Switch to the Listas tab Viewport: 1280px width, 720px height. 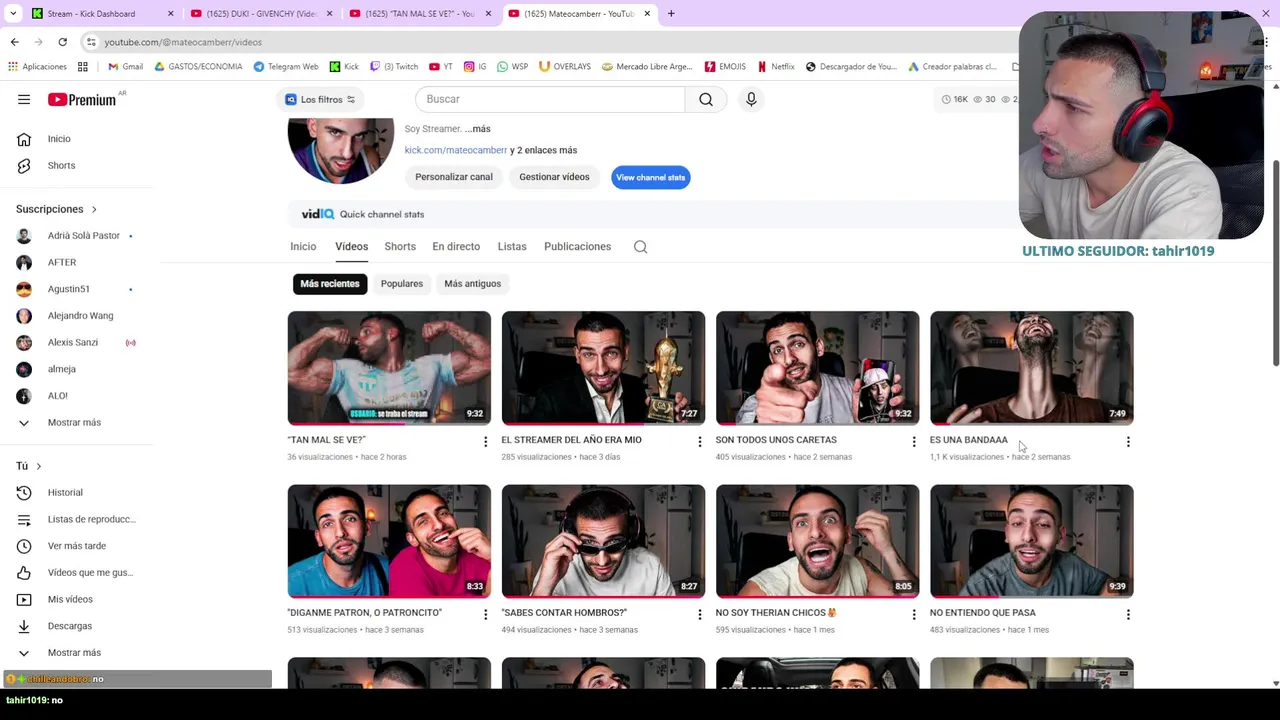click(512, 247)
